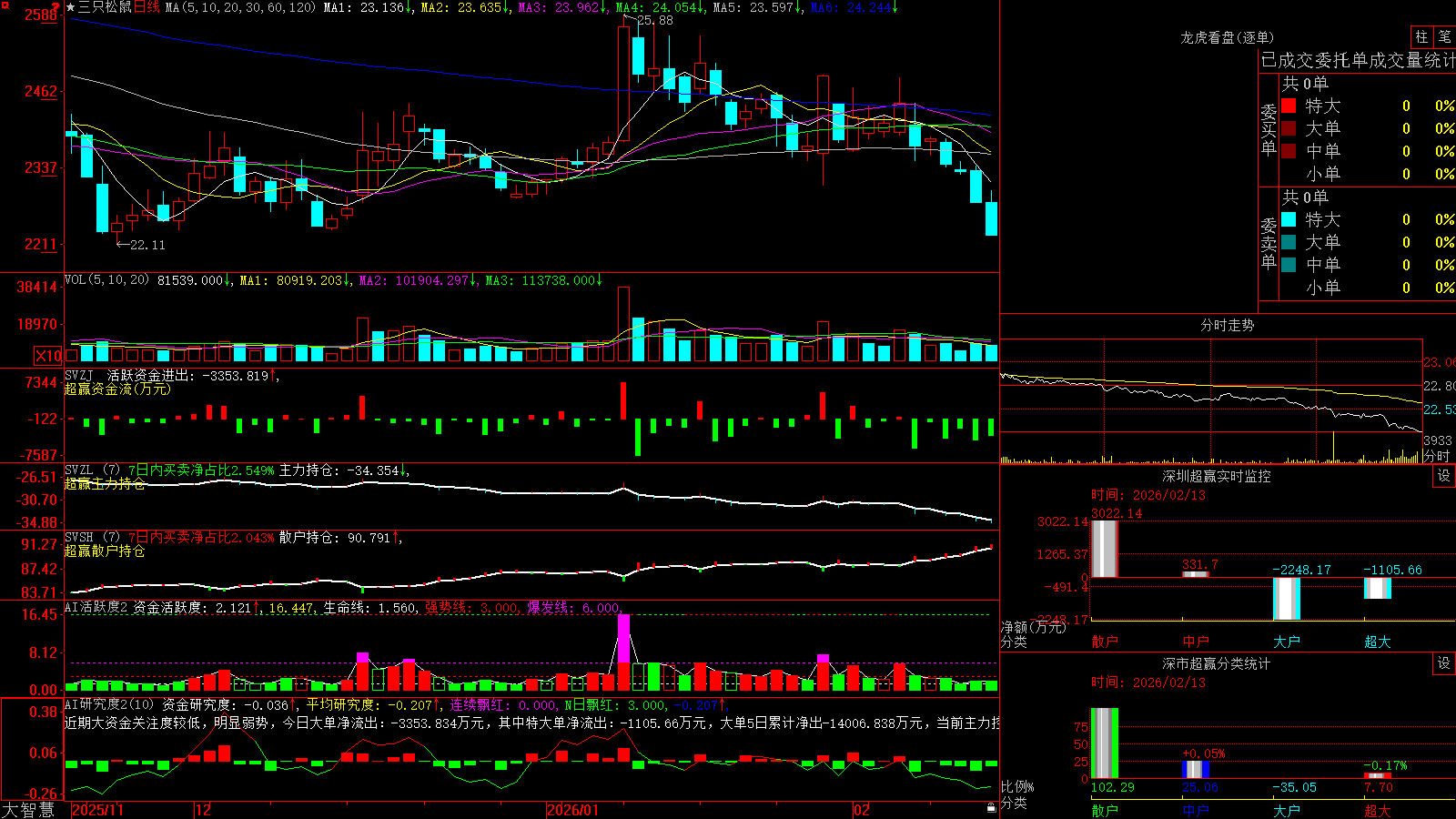This screenshot has width=1456, height=819.
Task: Click the -35.05 大户 ratio value
Action: point(1294,787)
